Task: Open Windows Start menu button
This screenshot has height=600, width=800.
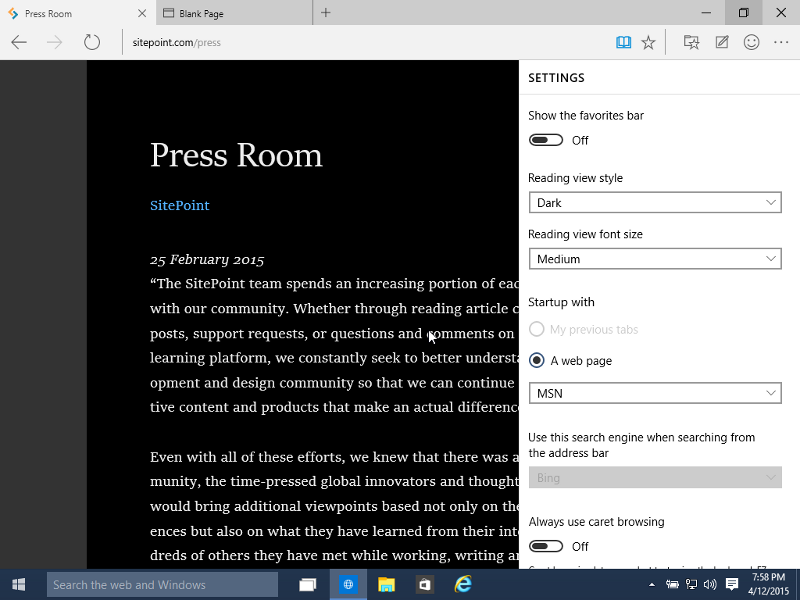Action: [x=18, y=584]
